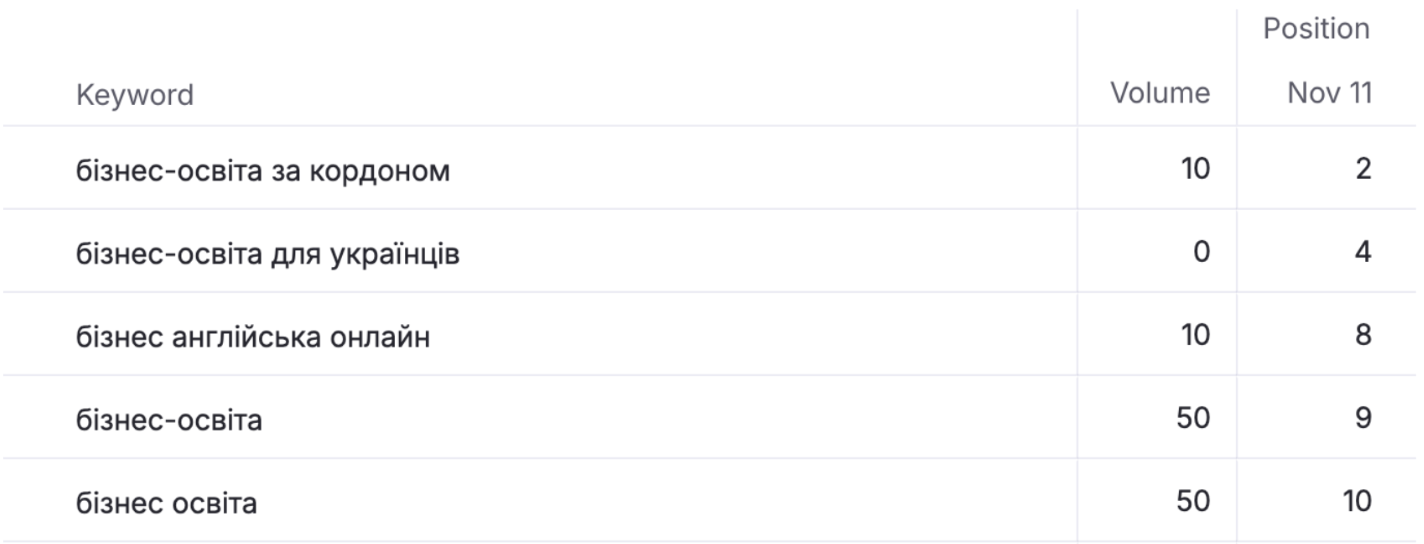Screen dimensions: 1424x544
Task: Click the бізнес-освіта keyword with hyphen
Action: point(170,419)
